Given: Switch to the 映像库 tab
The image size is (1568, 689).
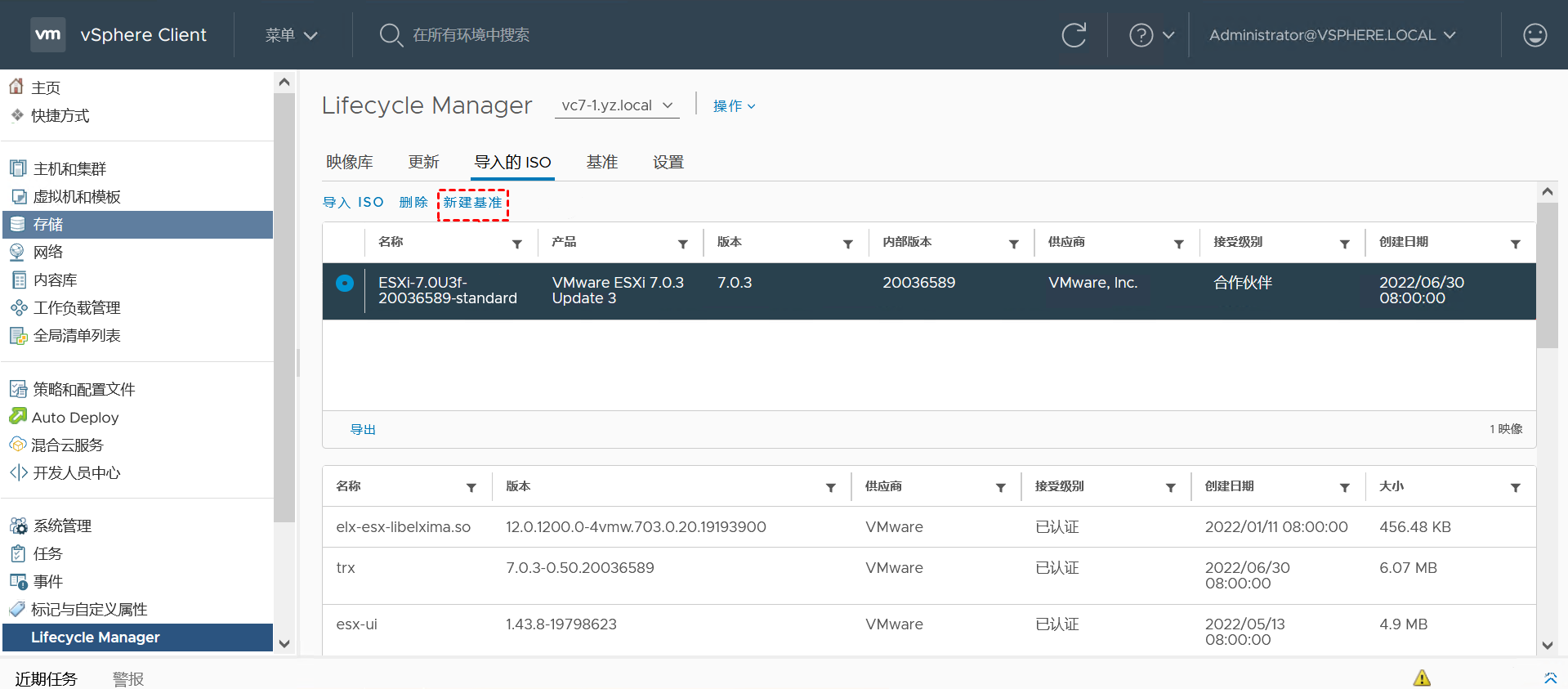Looking at the screenshot, I should (x=350, y=162).
